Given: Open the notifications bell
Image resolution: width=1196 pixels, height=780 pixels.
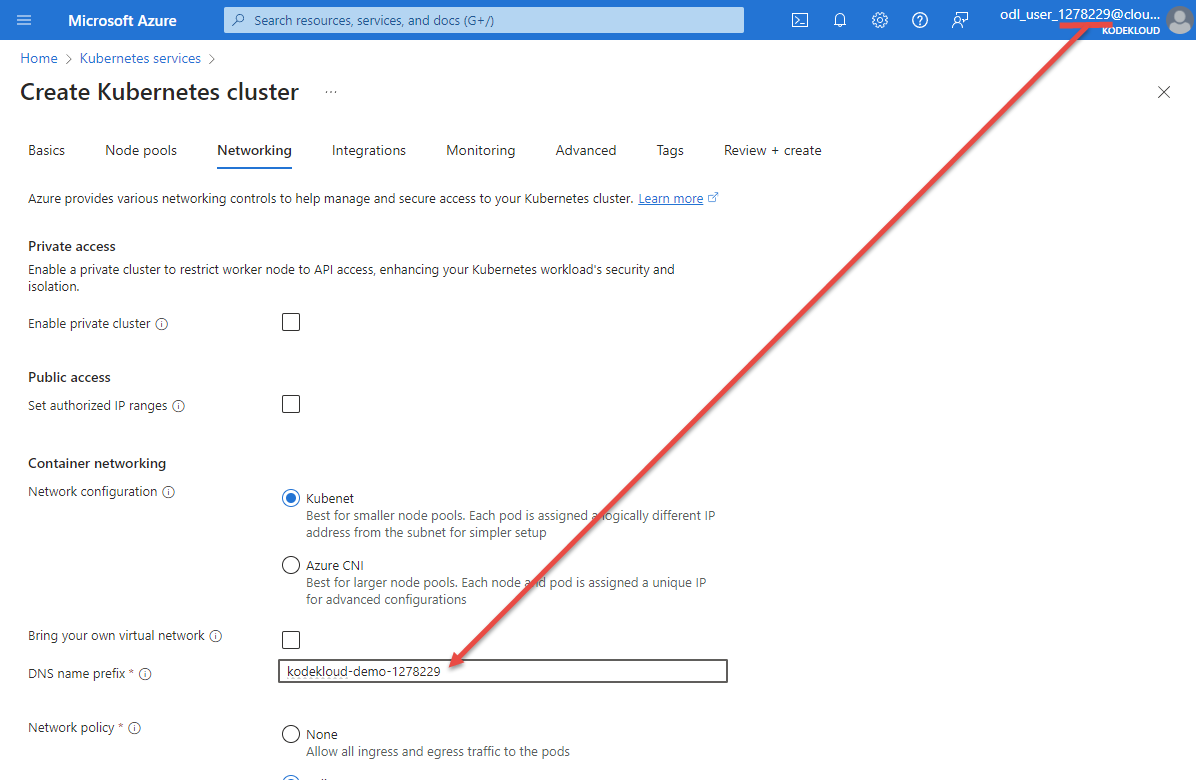Looking at the screenshot, I should point(840,20).
